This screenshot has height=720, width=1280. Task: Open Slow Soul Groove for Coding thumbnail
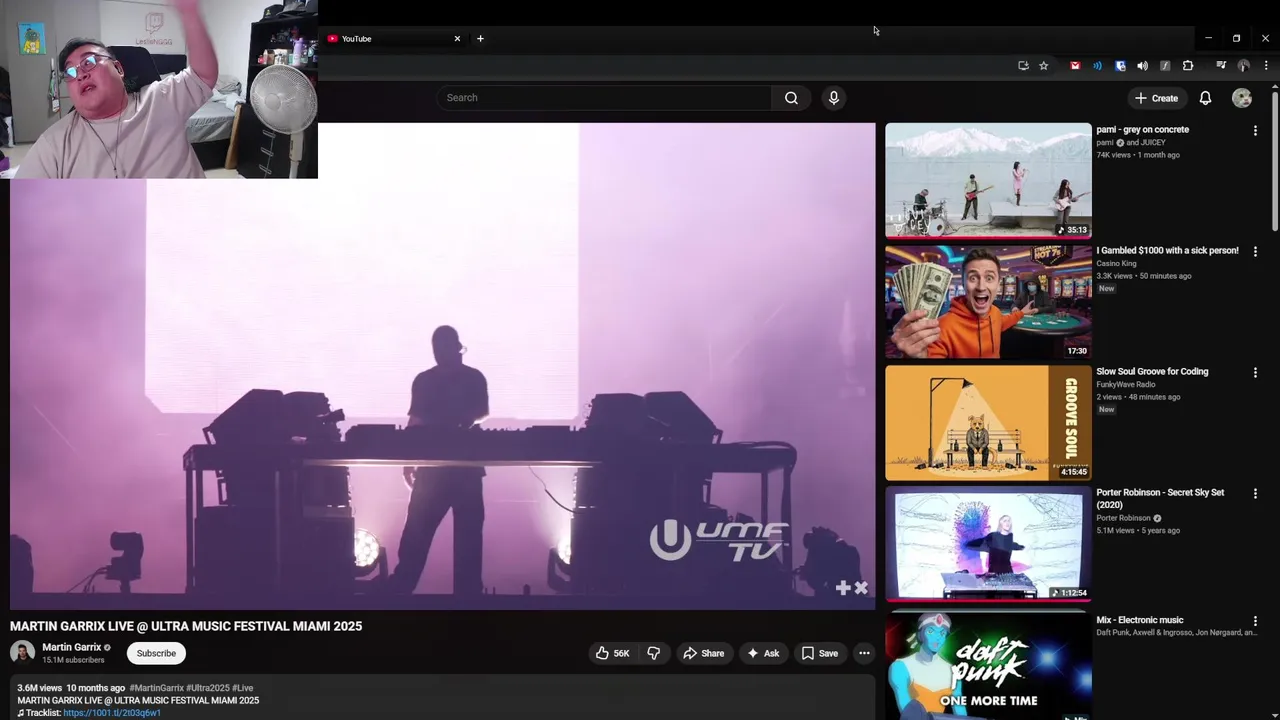[x=988, y=423]
